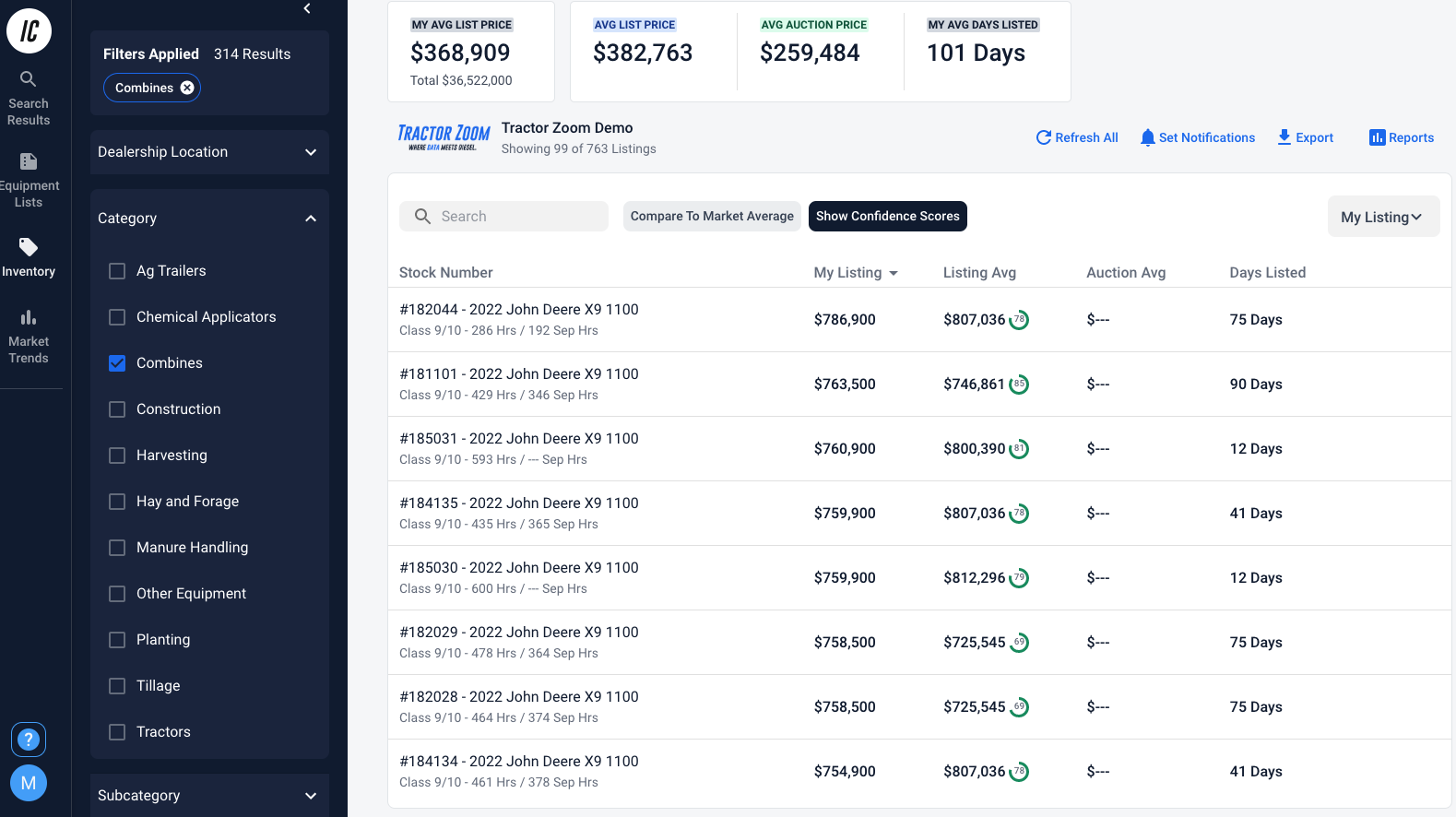Image resolution: width=1456 pixels, height=817 pixels.
Task: Click confidence score 78 for #182044
Action: click(1019, 320)
